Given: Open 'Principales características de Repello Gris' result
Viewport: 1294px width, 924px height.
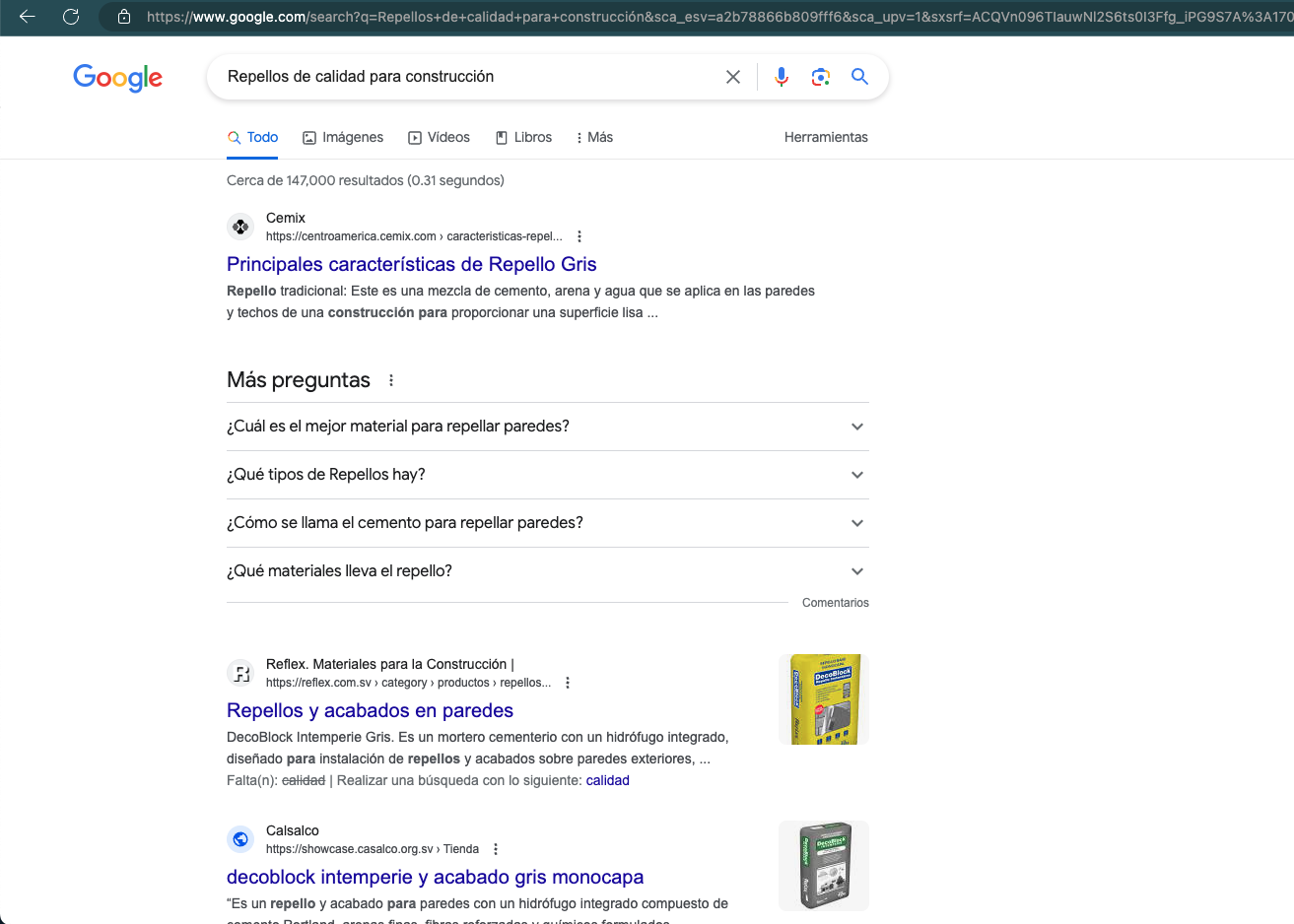Looking at the screenshot, I should (x=412, y=264).
